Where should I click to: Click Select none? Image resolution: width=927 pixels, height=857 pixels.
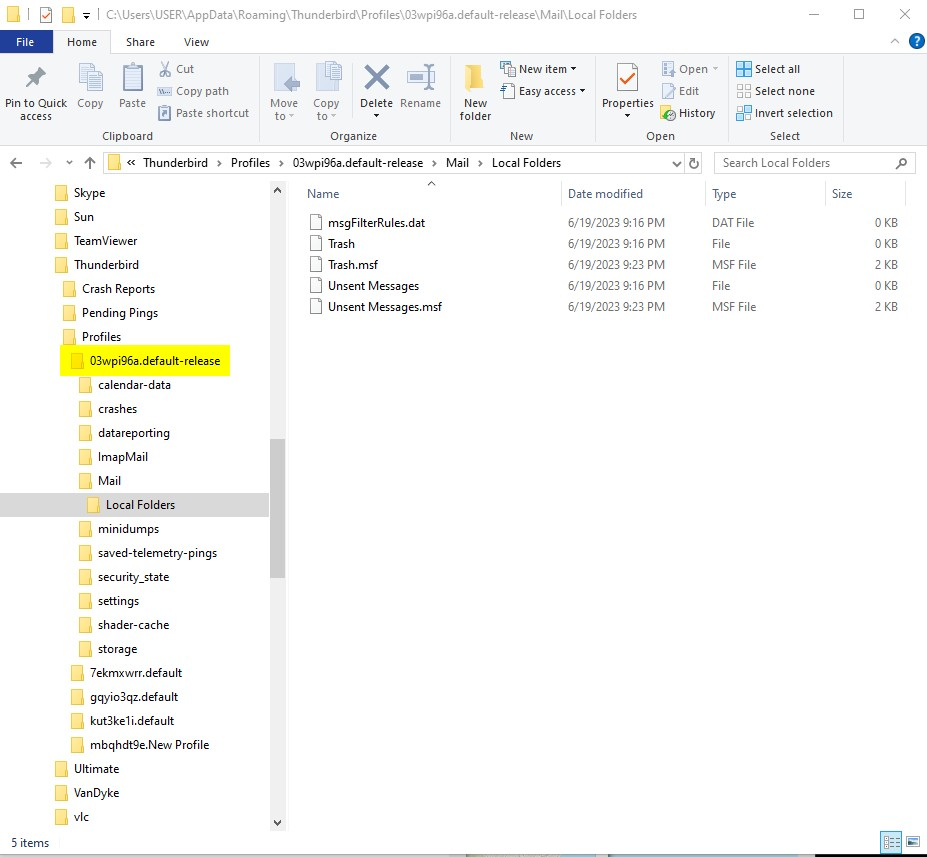[x=776, y=91]
